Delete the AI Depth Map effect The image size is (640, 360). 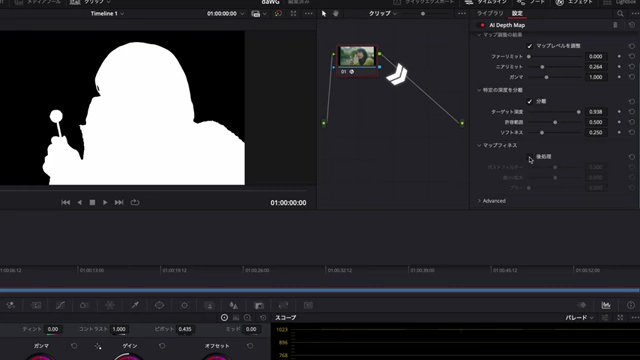click(x=616, y=25)
